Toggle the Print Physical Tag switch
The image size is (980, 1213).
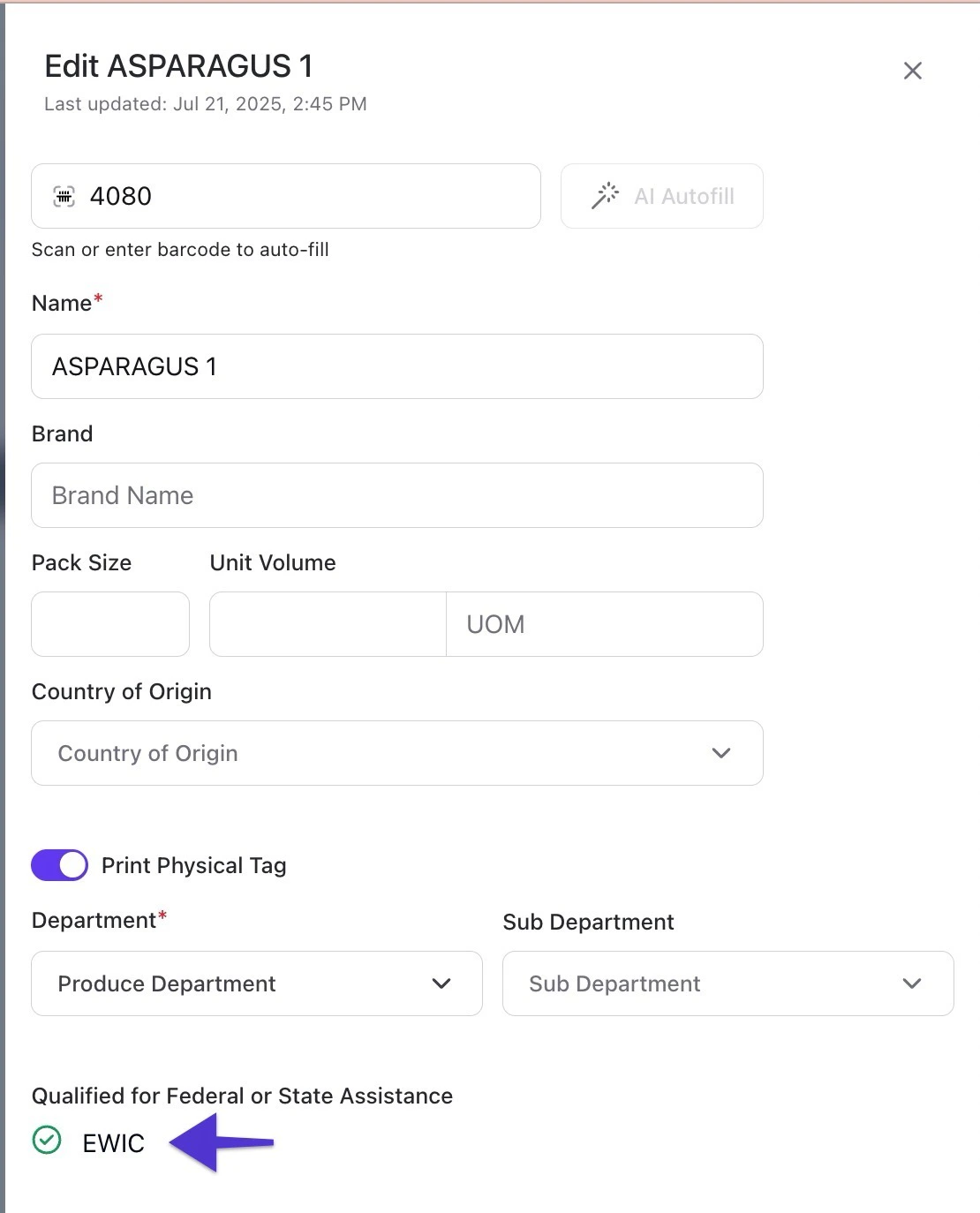tap(60, 865)
